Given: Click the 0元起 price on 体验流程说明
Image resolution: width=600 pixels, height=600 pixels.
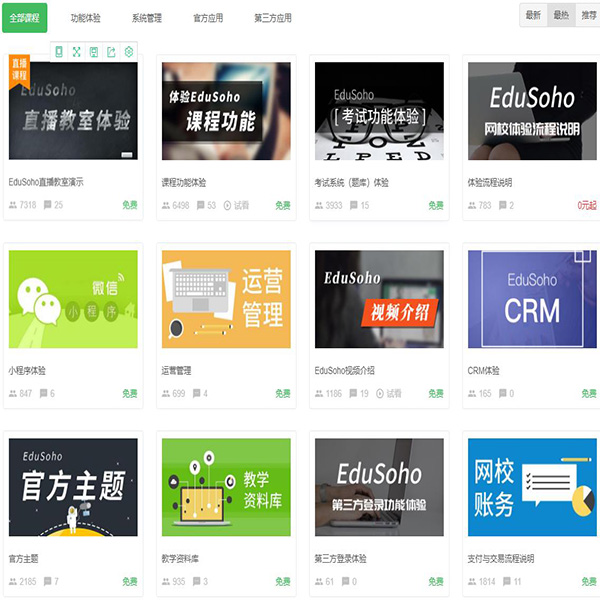Looking at the screenshot, I should (587, 205).
